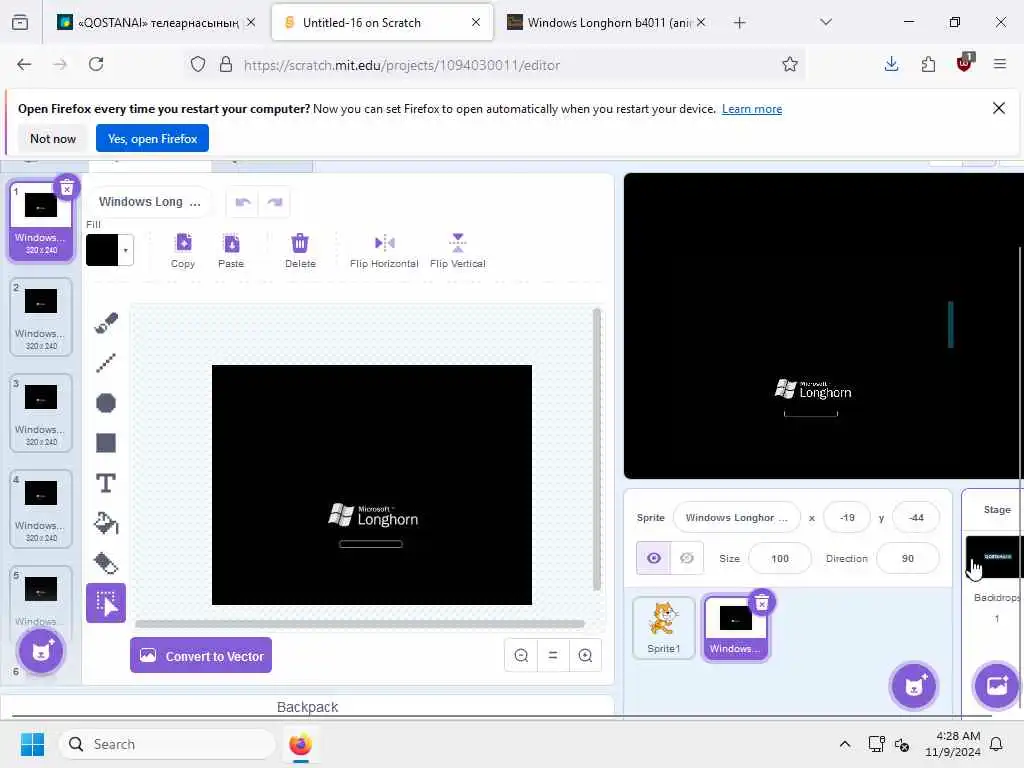
Task: Select the Circle tool
Action: point(106,403)
